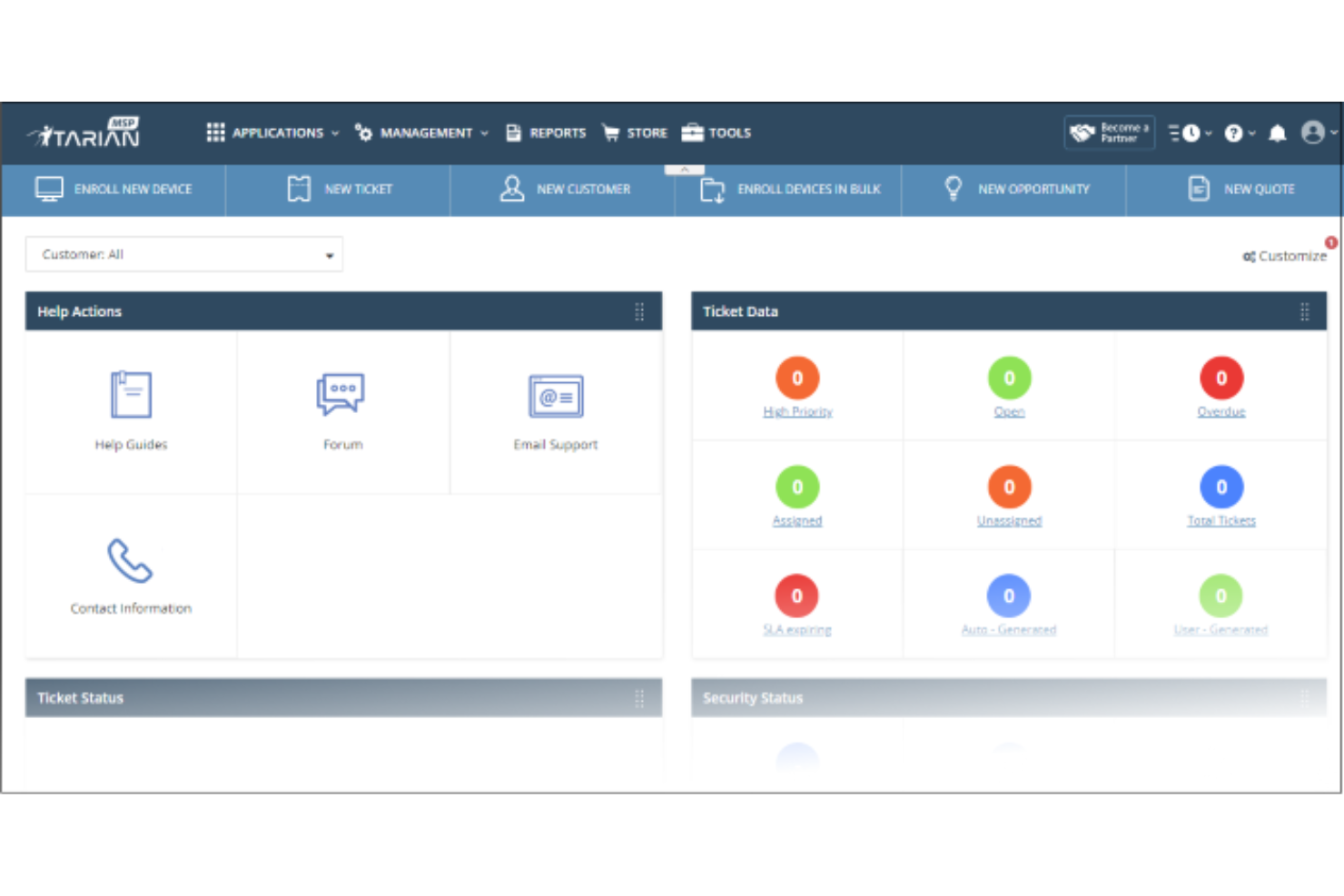The height and width of the screenshot is (896, 1344).
Task: Open the Total Tickets link
Action: pyautogui.click(x=1220, y=520)
